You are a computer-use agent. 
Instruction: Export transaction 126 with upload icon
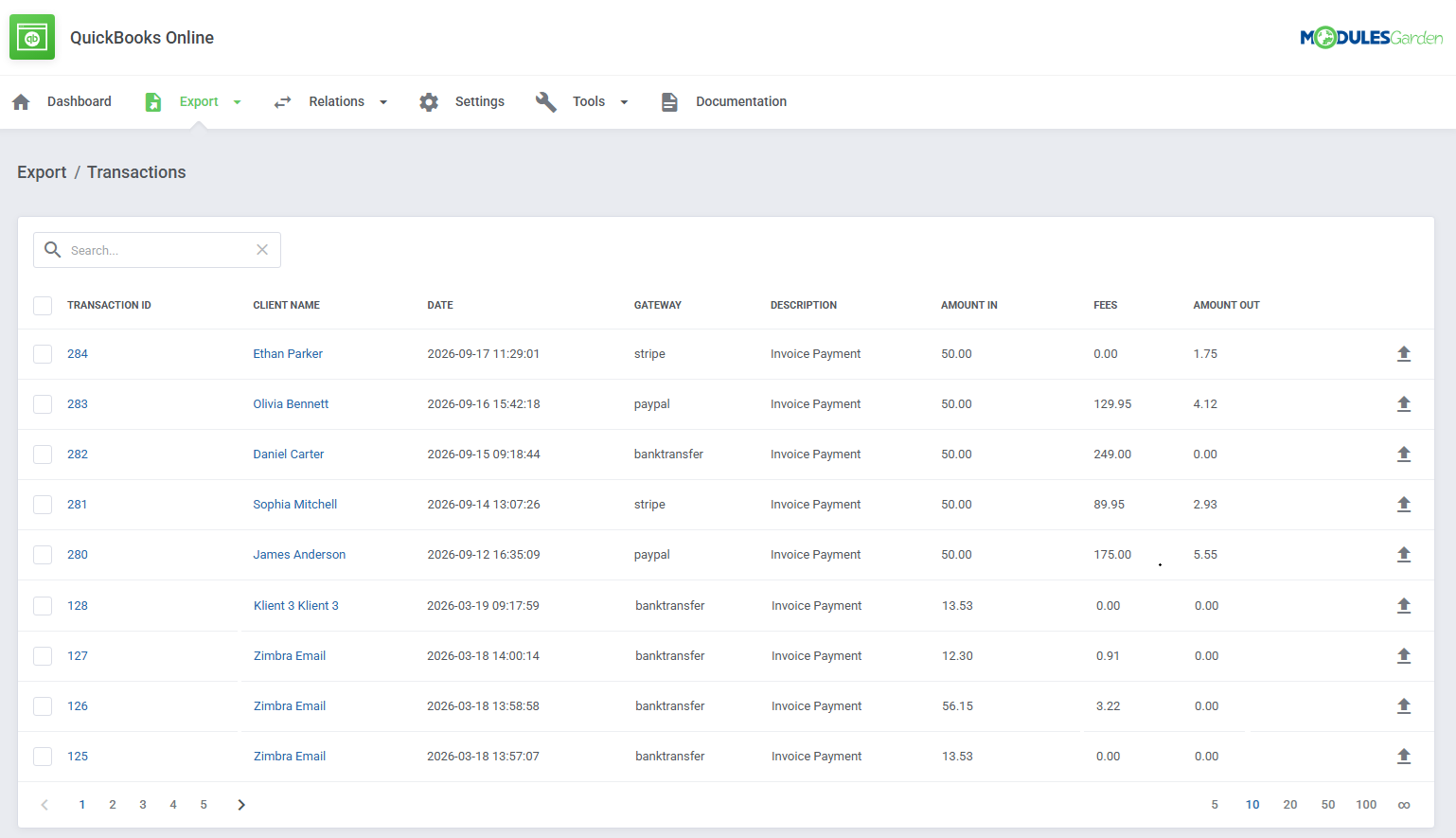coord(1404,706)
